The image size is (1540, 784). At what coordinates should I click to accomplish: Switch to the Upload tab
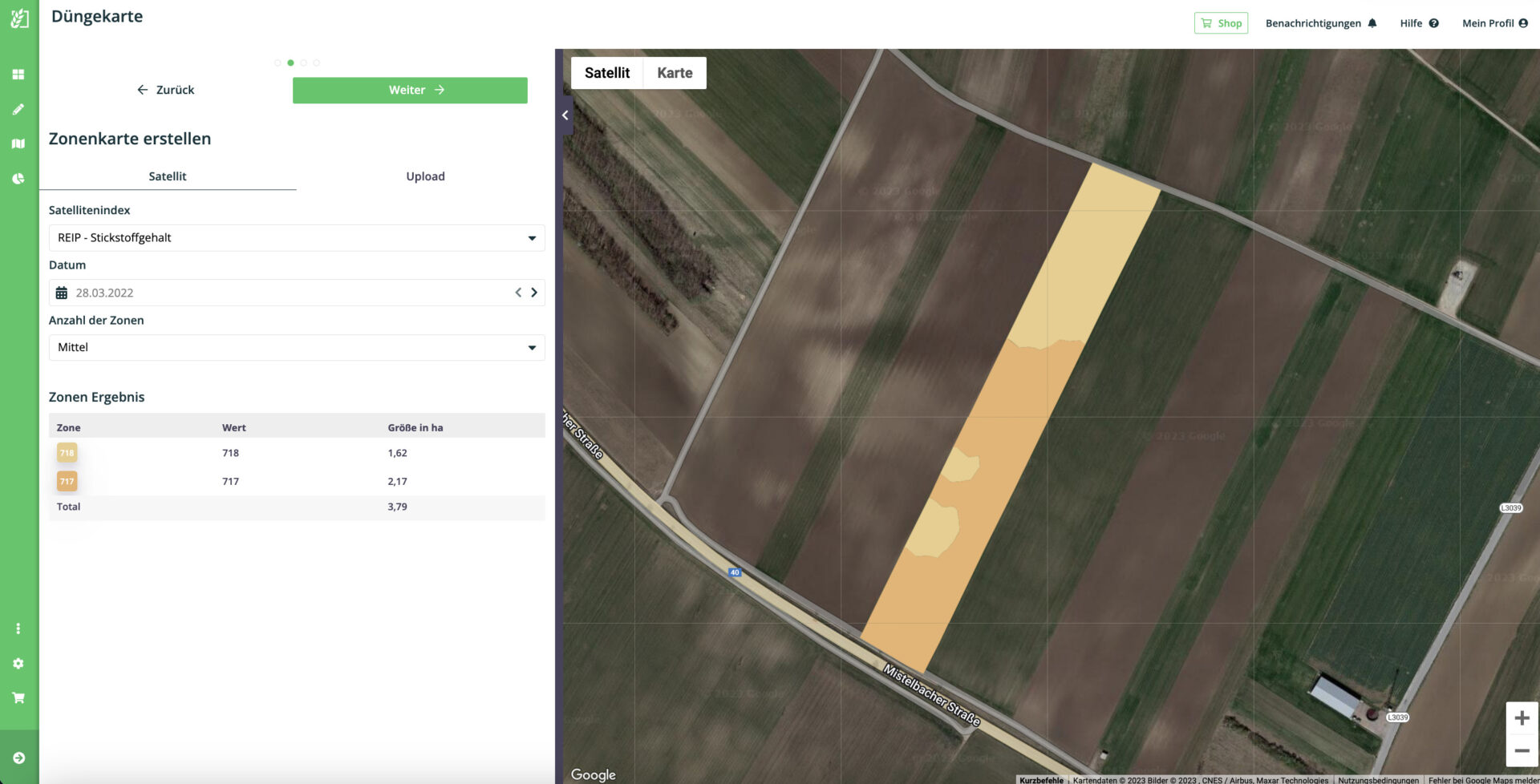coord(425,176)
